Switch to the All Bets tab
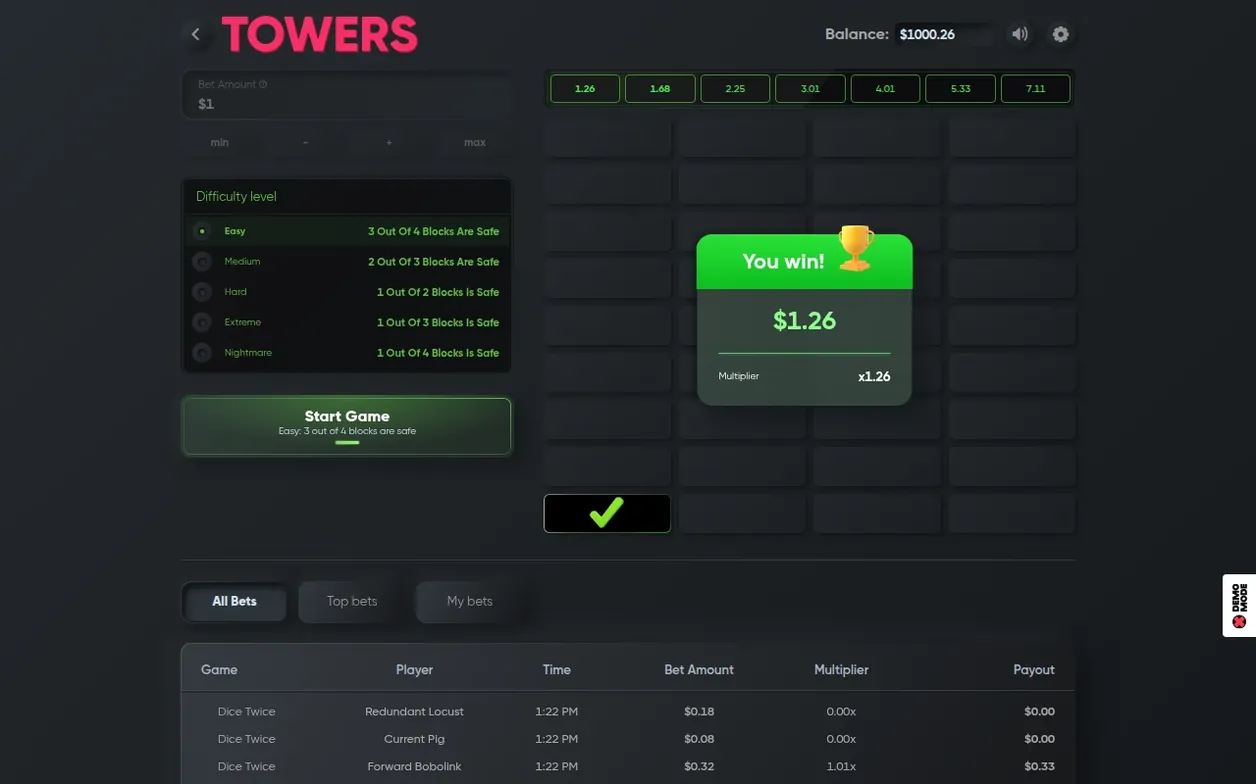Screen dimensions: 1256x784 coord(234,601)
